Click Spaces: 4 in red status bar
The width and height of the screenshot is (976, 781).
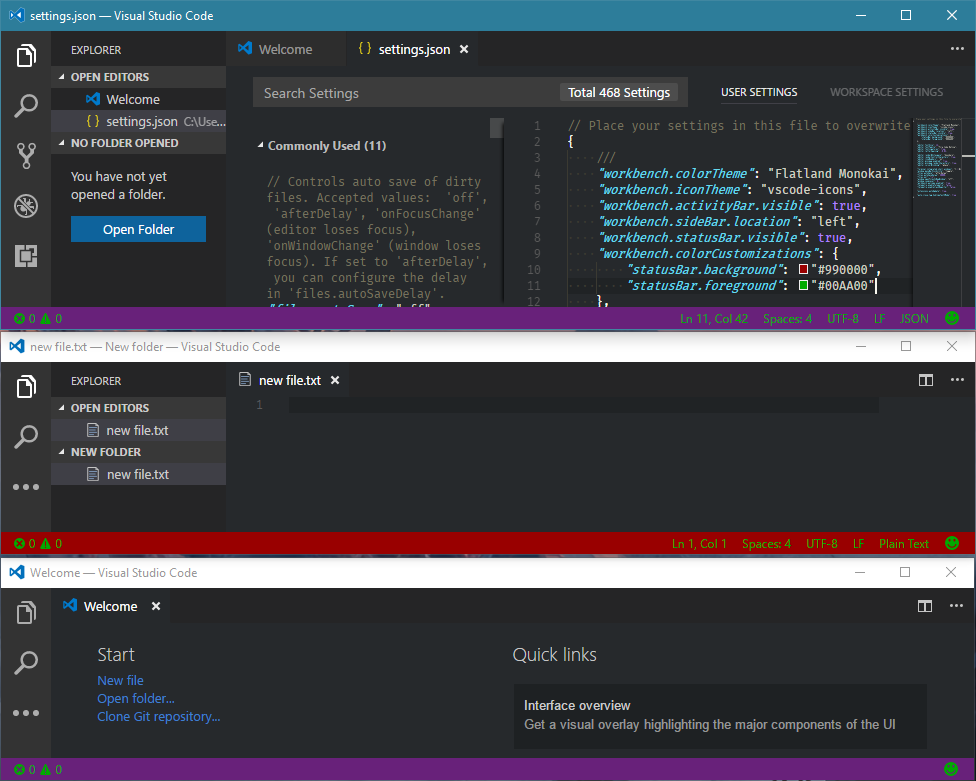point(766,543)
